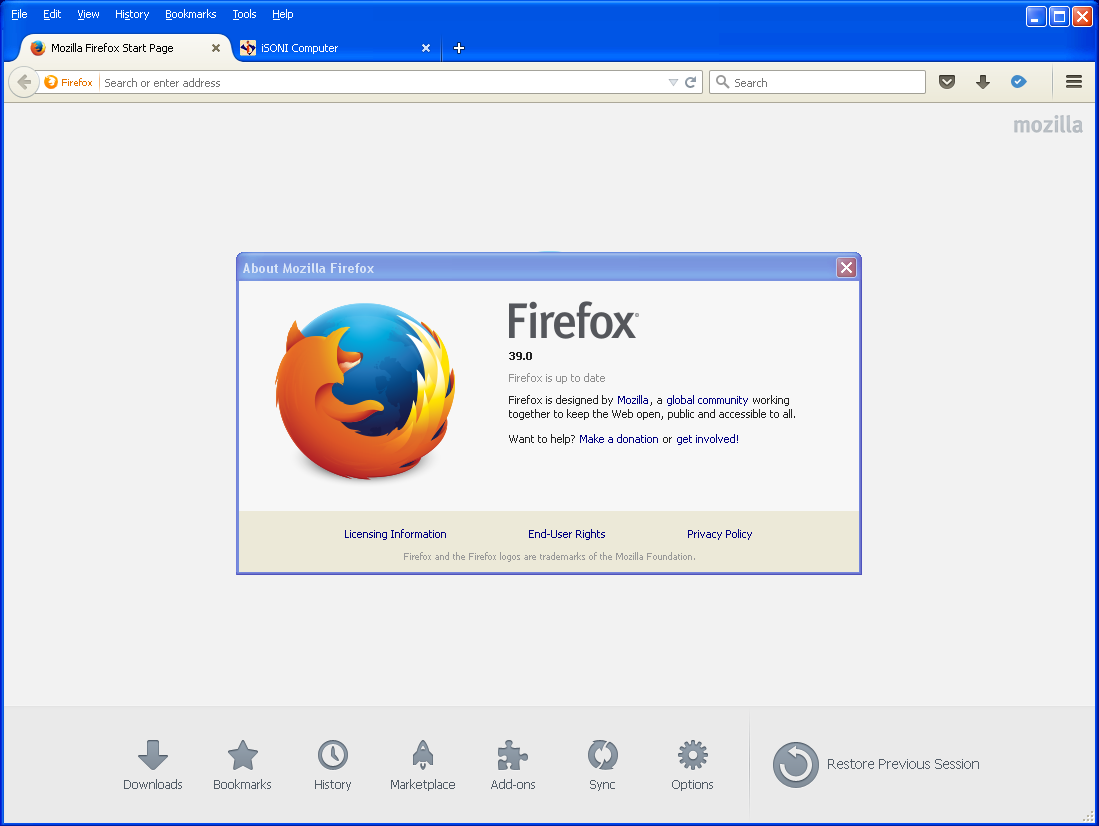
Task: Open Bookmarks star on start page
Action: coord(243,765)
